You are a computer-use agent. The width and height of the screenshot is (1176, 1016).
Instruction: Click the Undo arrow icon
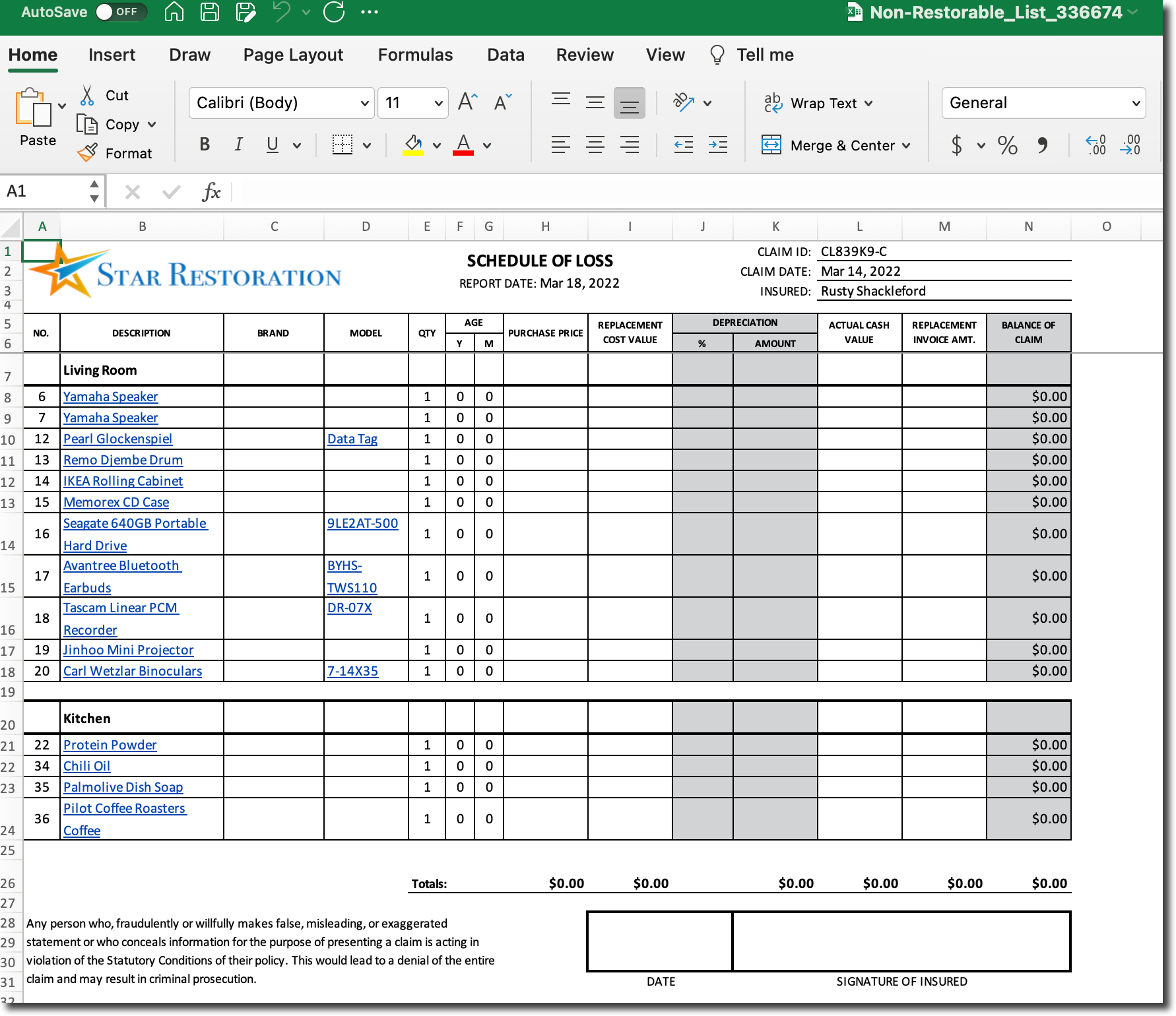click(x=282, y=12)
